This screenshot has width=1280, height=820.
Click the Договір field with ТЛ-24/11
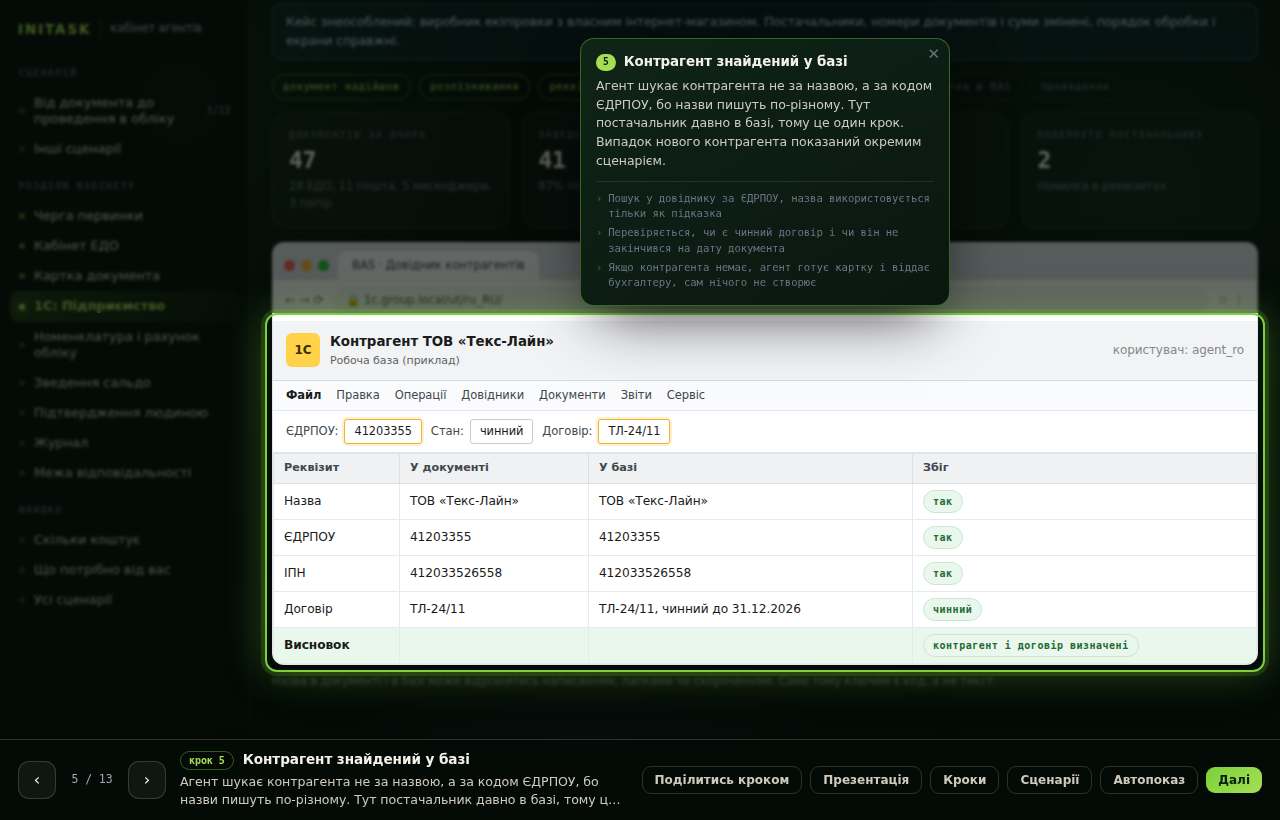click(634, 431)
